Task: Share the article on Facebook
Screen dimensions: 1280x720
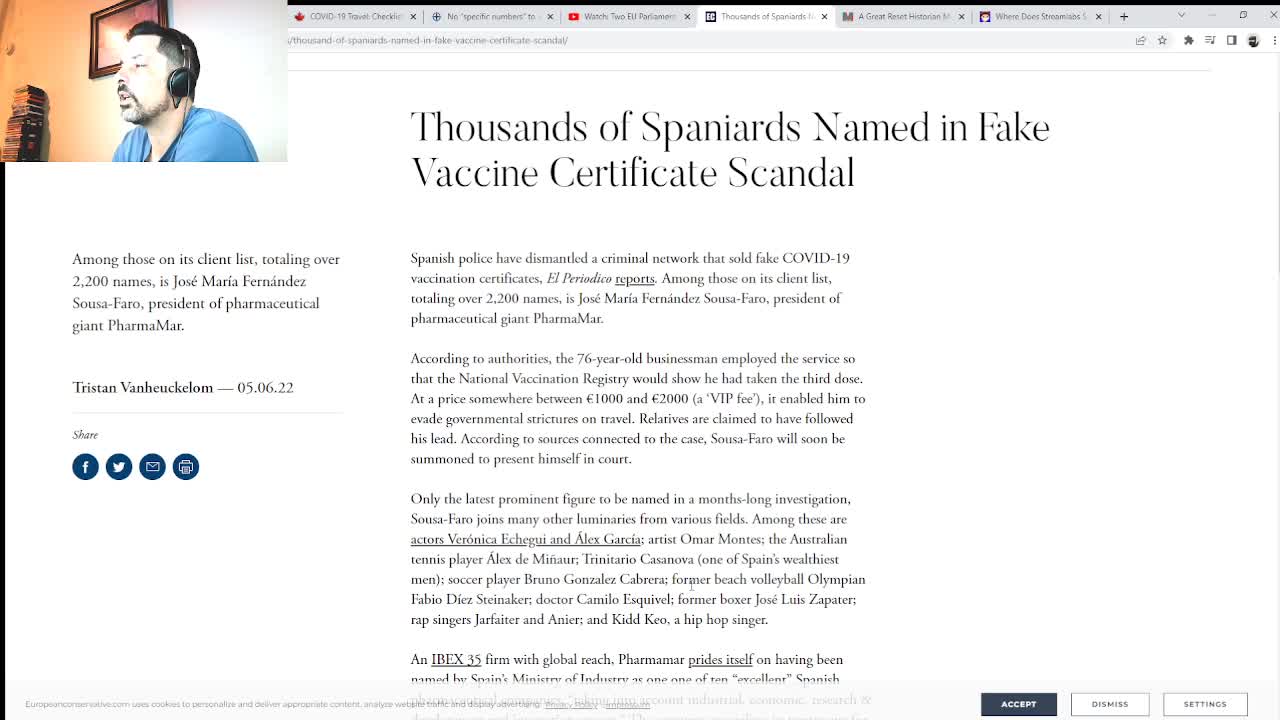Action: (x=85, y=467)
